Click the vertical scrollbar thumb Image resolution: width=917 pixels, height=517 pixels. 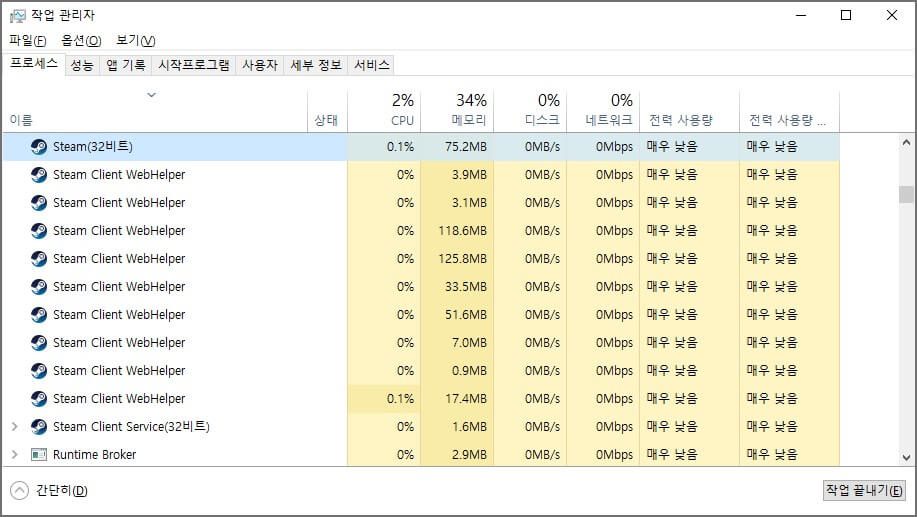click(906, 194)
